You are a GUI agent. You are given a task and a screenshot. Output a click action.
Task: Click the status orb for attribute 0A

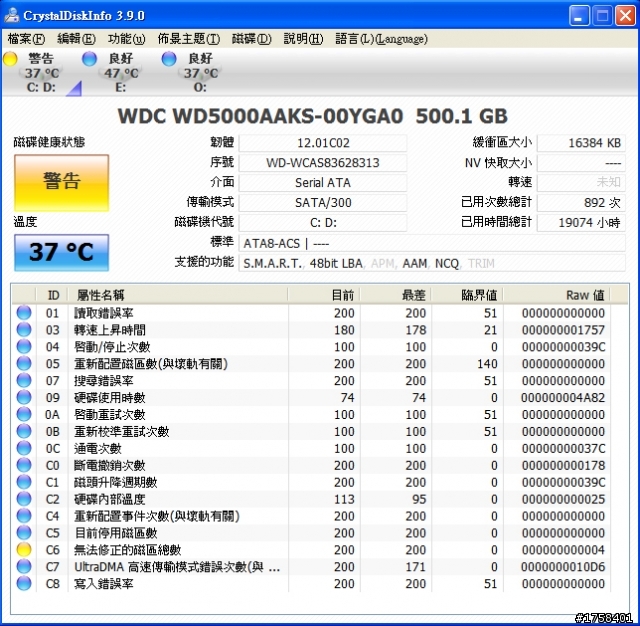coord(24,414)
